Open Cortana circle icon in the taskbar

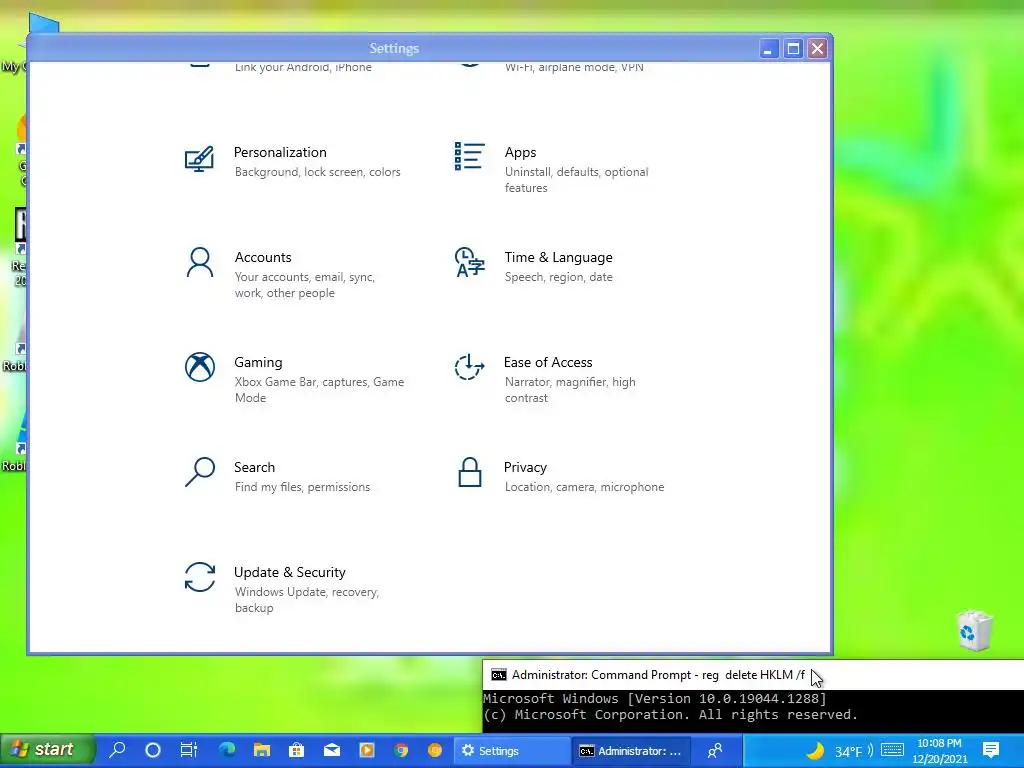tap(153, 750)
